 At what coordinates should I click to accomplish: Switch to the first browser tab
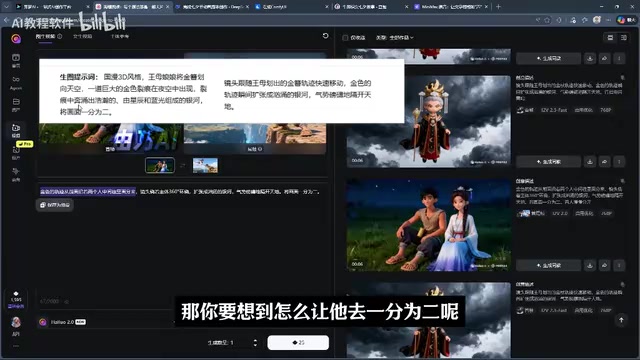tap(51, 7)
